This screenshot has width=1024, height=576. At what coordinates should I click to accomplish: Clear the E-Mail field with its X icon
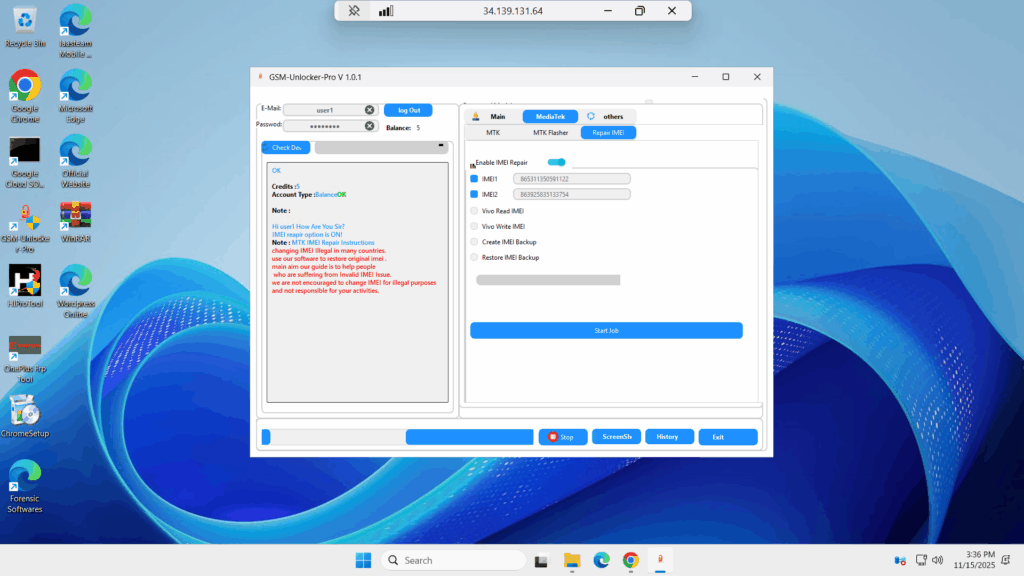(x=369, y=110)
